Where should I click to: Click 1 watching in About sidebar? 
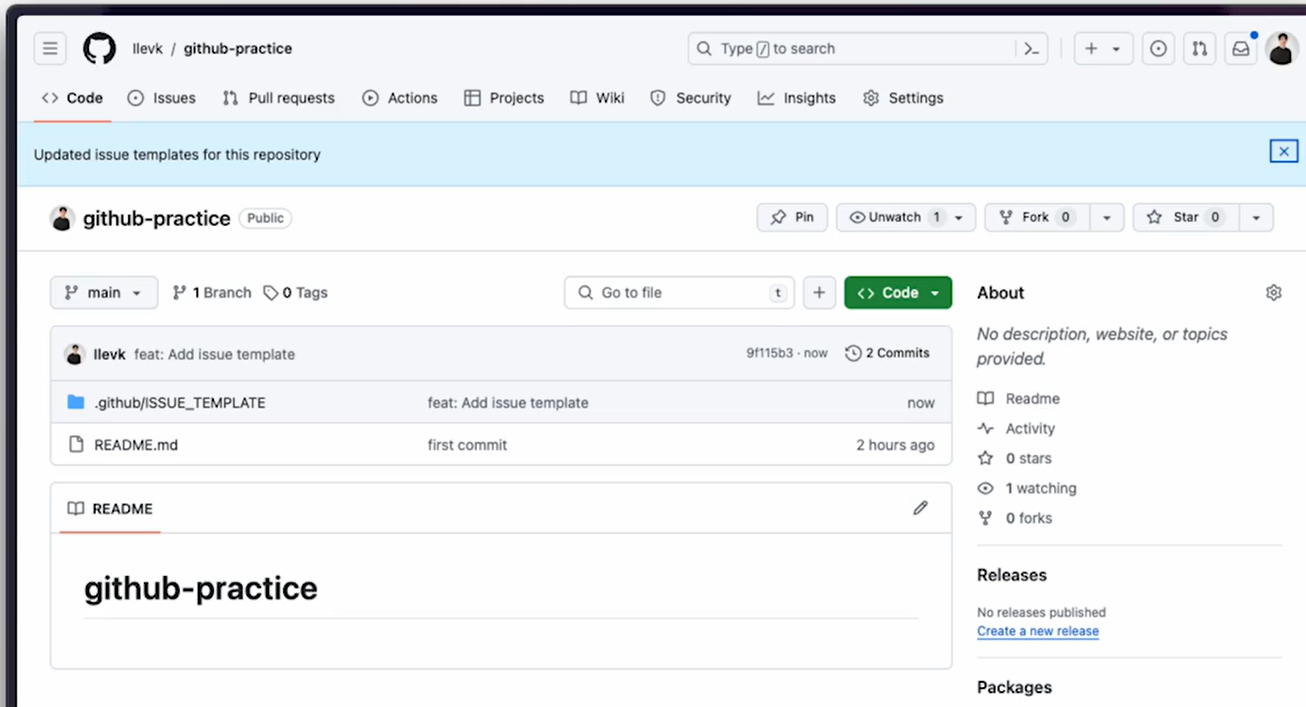1027,488
